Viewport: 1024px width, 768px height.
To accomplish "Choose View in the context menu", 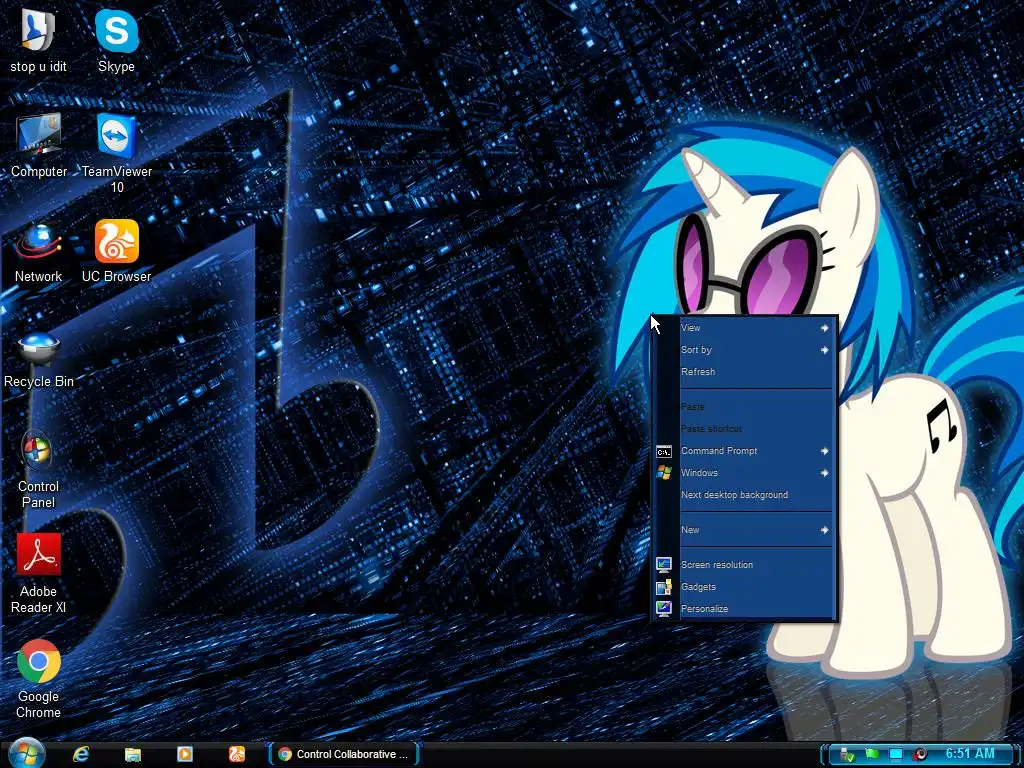I will click(744, 328).
